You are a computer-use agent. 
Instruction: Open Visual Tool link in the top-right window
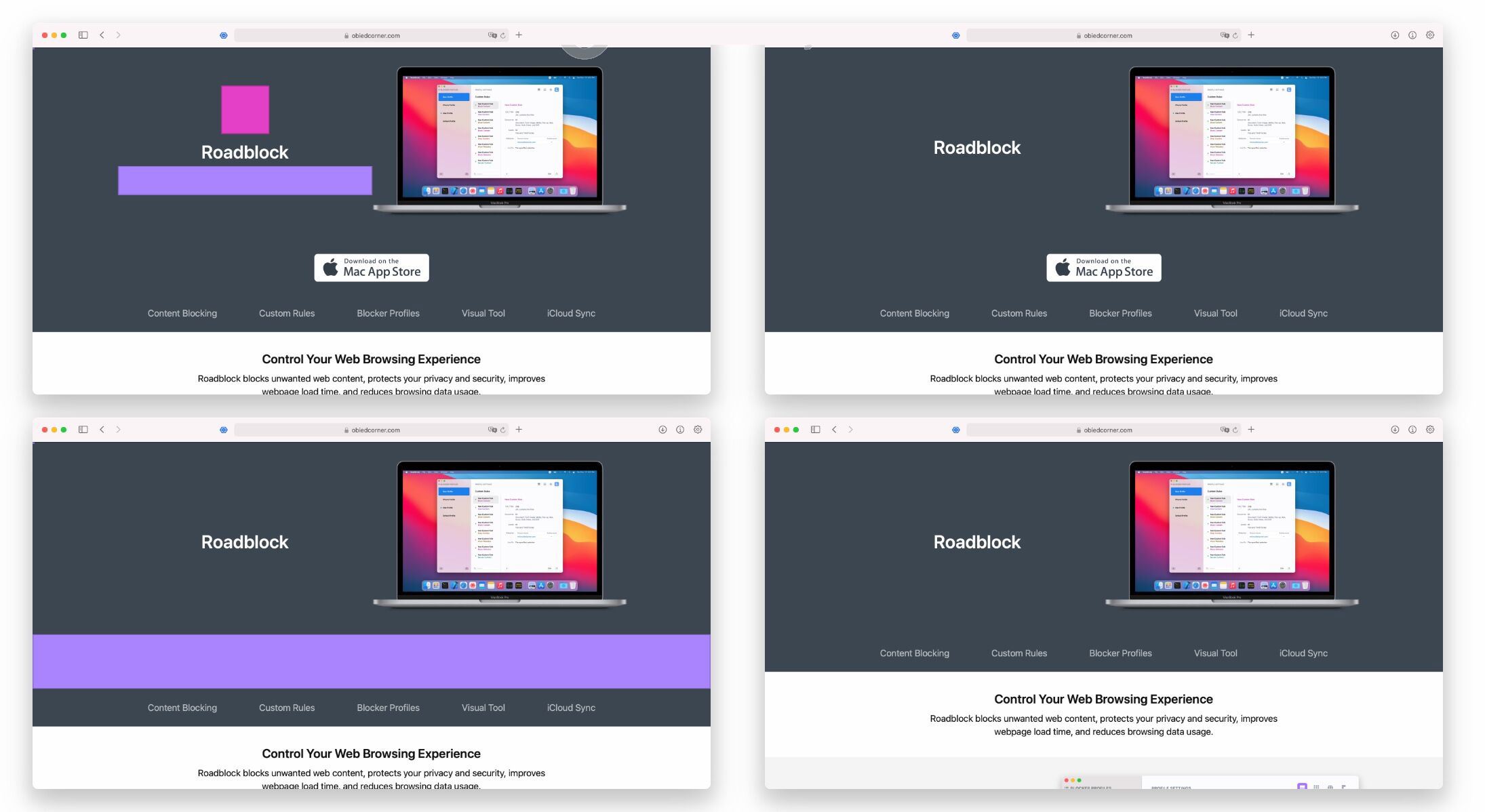coord(1216,313)
